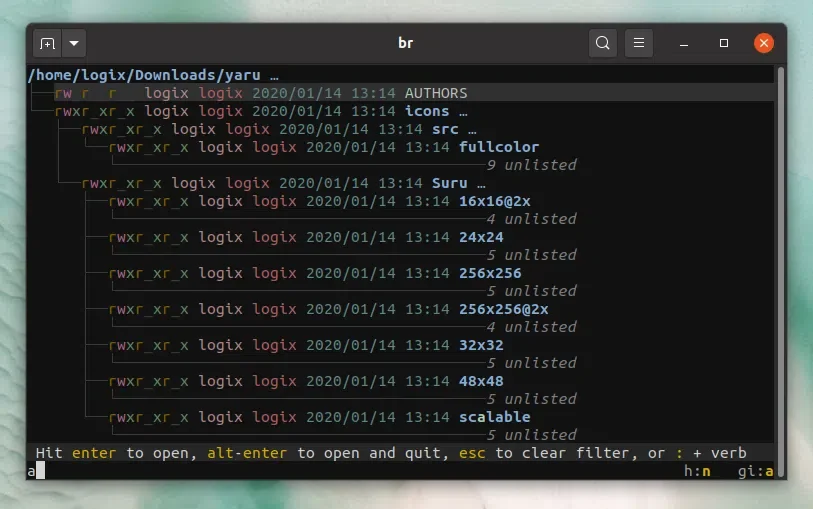Click '5 unlisted' under 24x24

pyautogui.click(x=531, y=255)
